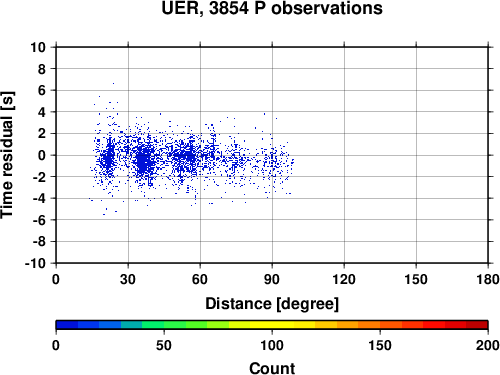Image resolution: width=500 pixels, height=375 pixels.
Task: Click the x-axis tick label 120
Action: pyautogui.click(x=344, y=279)
